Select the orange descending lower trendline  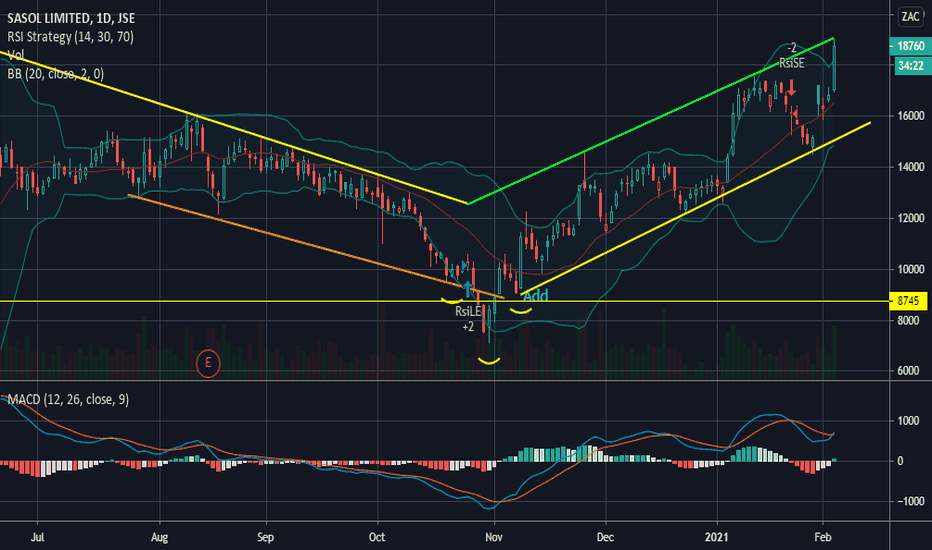pyautogui.click(x=316, y=246)
